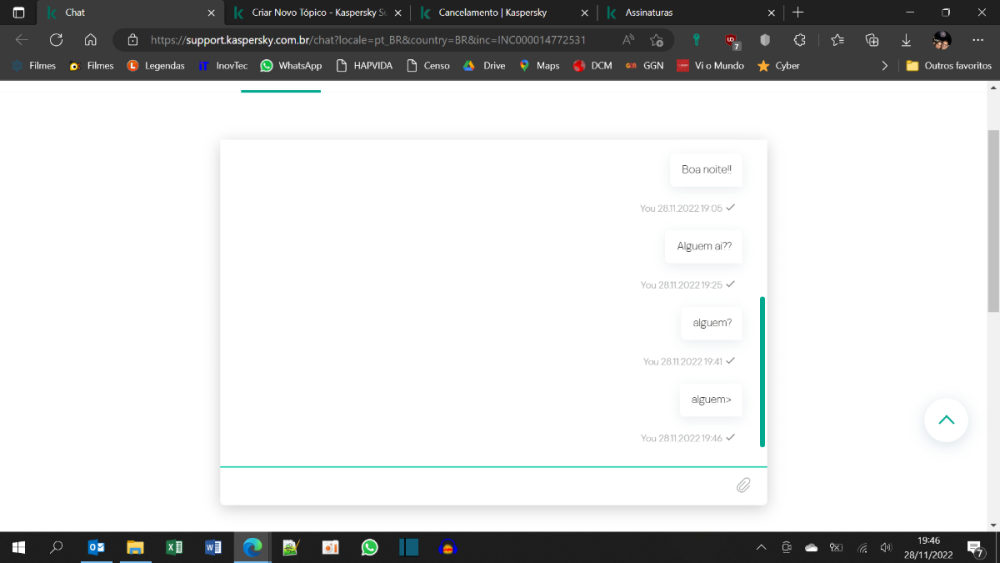Click the page vertical scrollbar
The height and width of the screenshot is (563, 1000).
(994, 221)
